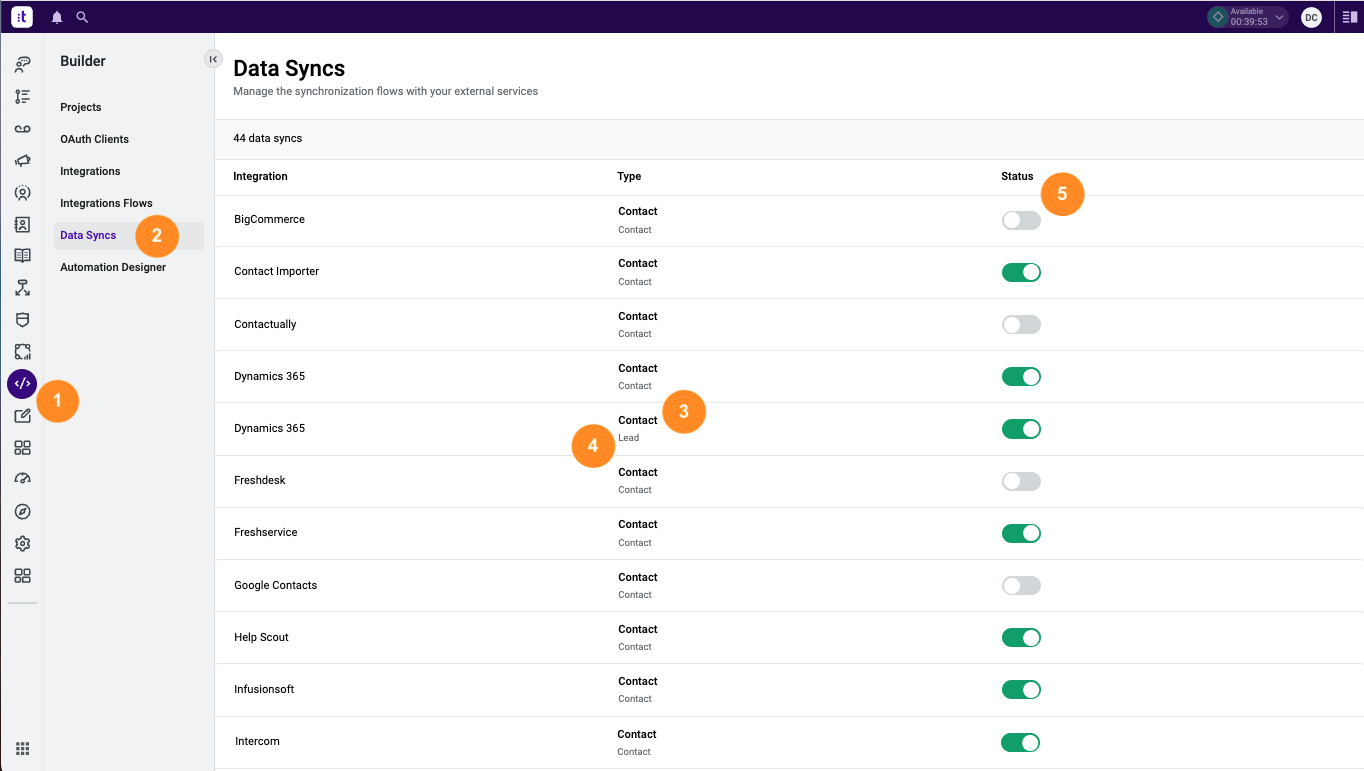The width and height of the screenshot is (1364, 771).
Task: Collapse the Builder side panel
Action: coord(213,59)
